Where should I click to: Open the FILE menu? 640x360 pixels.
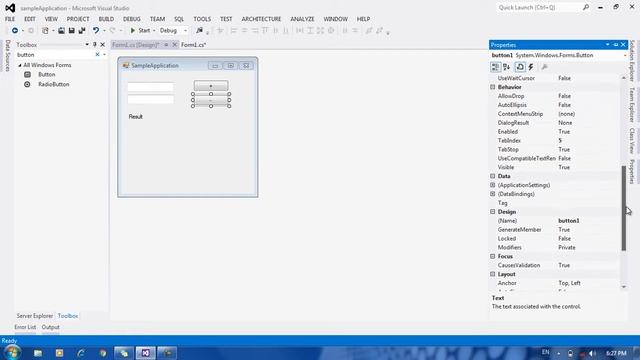(10, 19)
